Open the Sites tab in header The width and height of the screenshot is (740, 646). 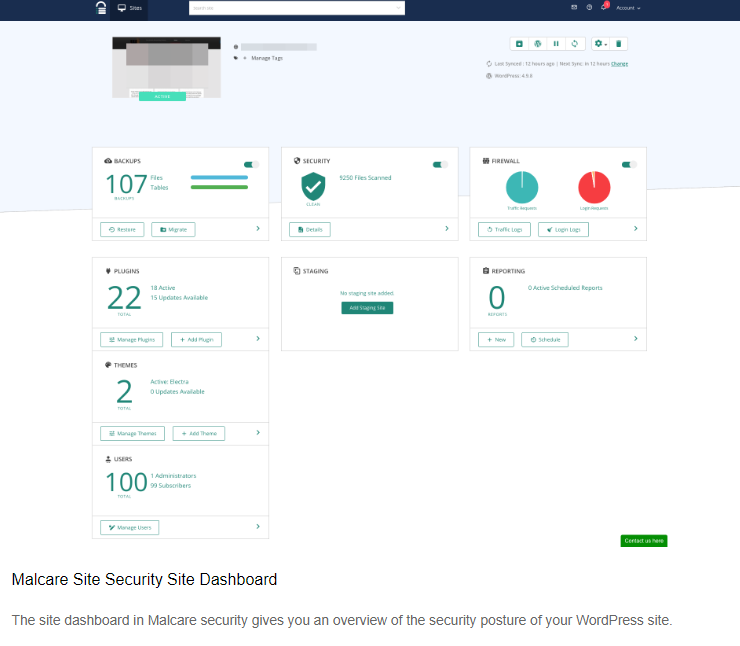[x=130, y=7]
